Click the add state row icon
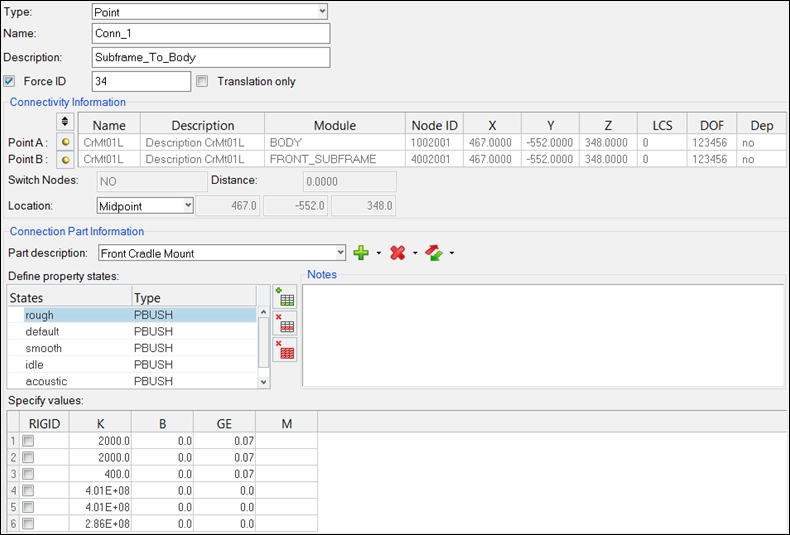 pos(286,296)
